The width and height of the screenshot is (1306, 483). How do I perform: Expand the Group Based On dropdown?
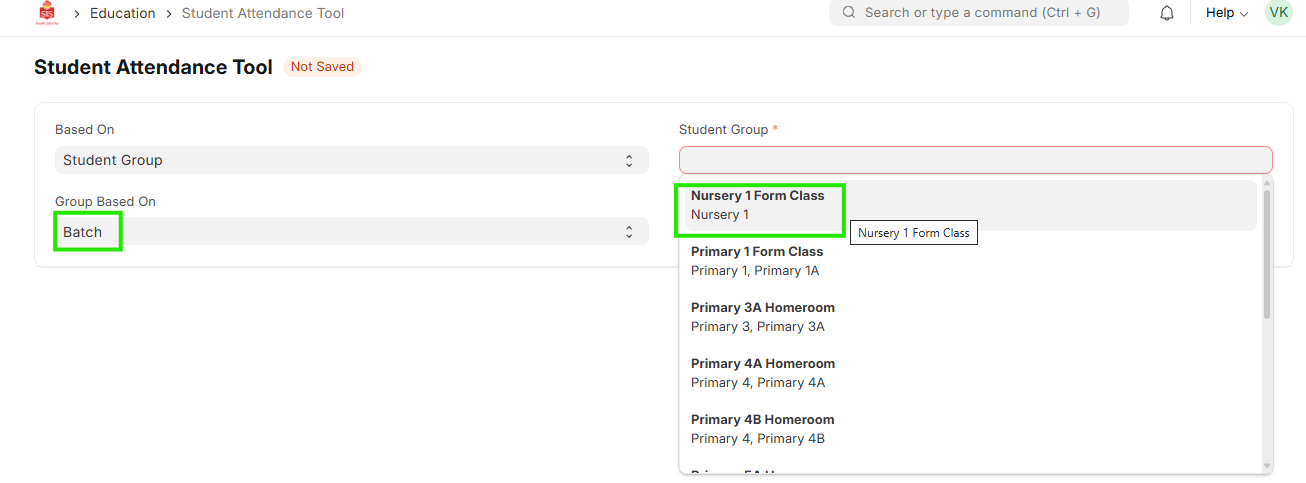pyautogui.click(x=351, y=232)
